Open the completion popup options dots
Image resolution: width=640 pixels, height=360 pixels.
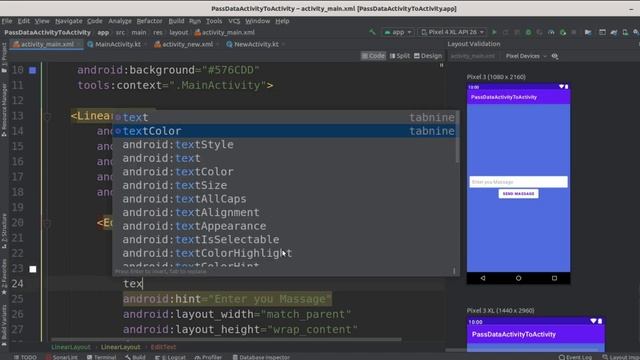coord(454,271)
